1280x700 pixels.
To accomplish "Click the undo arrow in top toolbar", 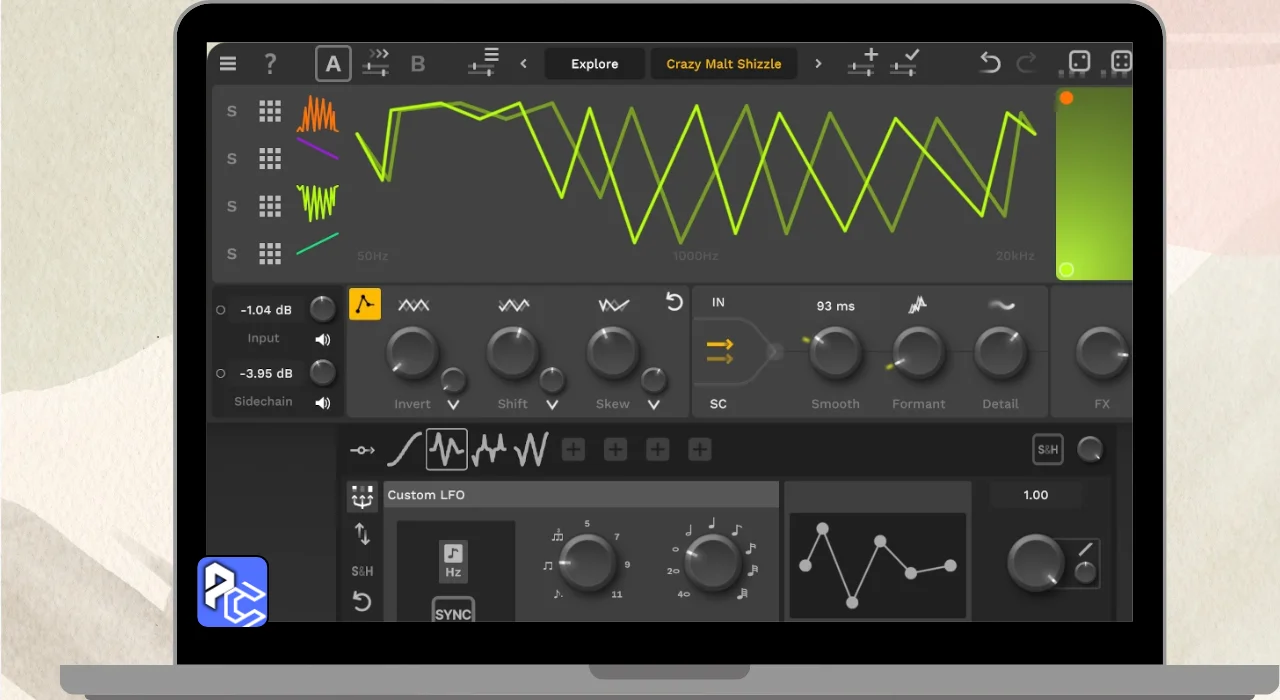I will (x=989, y=63).
